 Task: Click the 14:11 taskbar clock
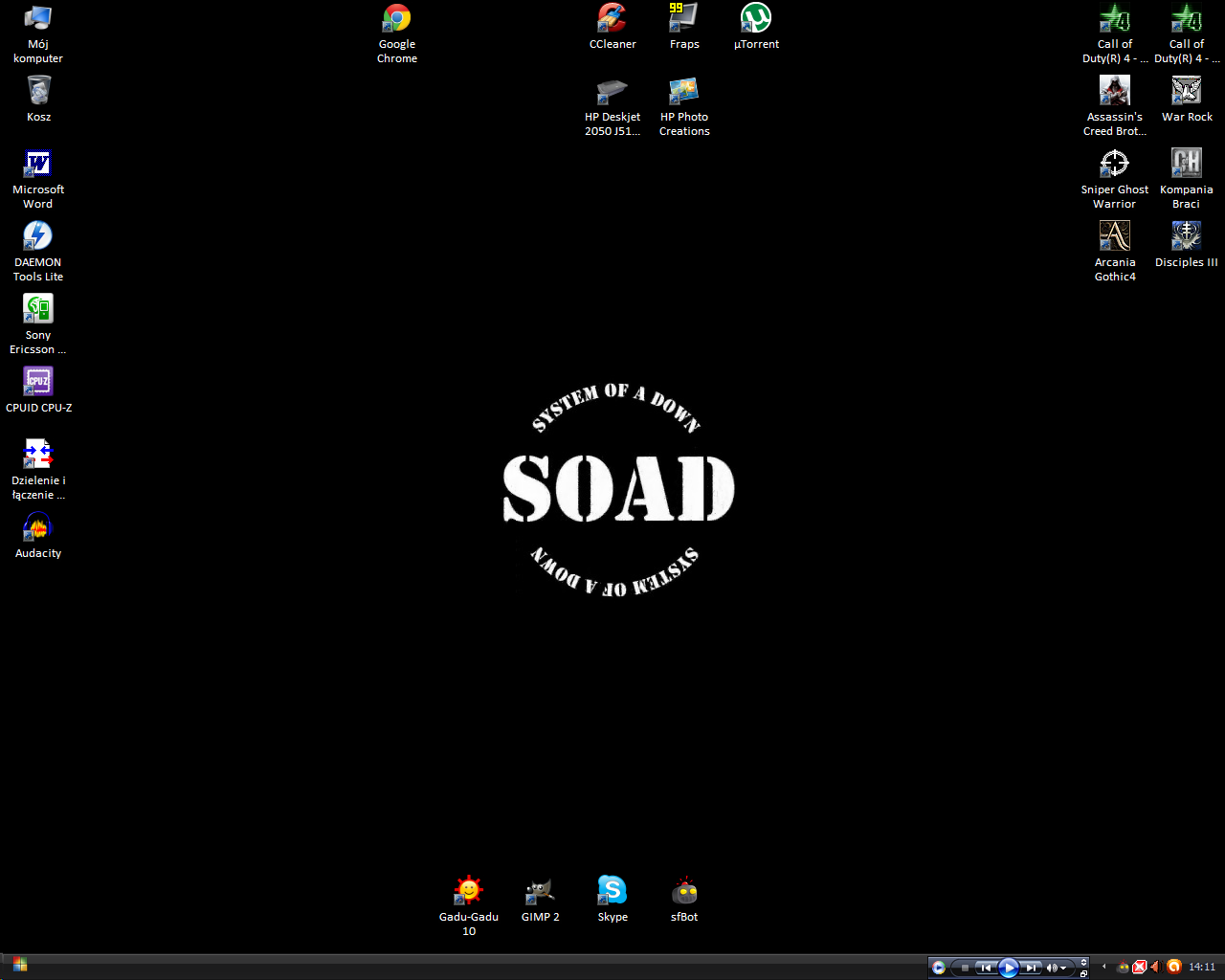pyautogui.click(x=1202, y=967)
